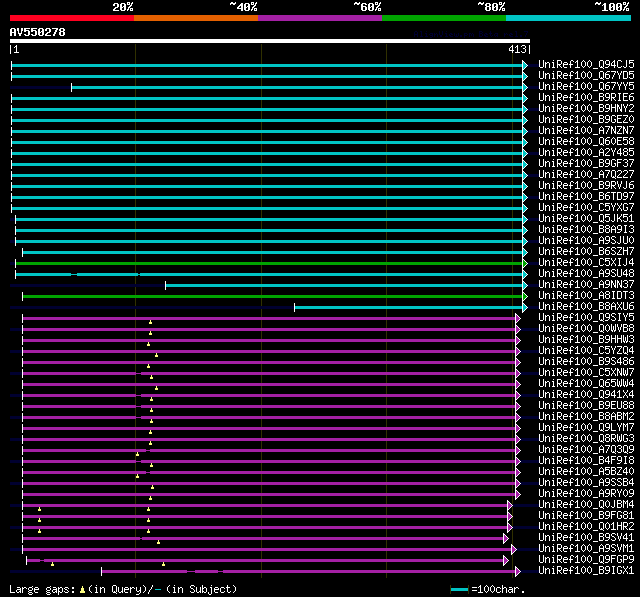Select the UniRef100_A9SVM1 label
Viewport: 640px width, 597px height.
[x=586, y=549]
